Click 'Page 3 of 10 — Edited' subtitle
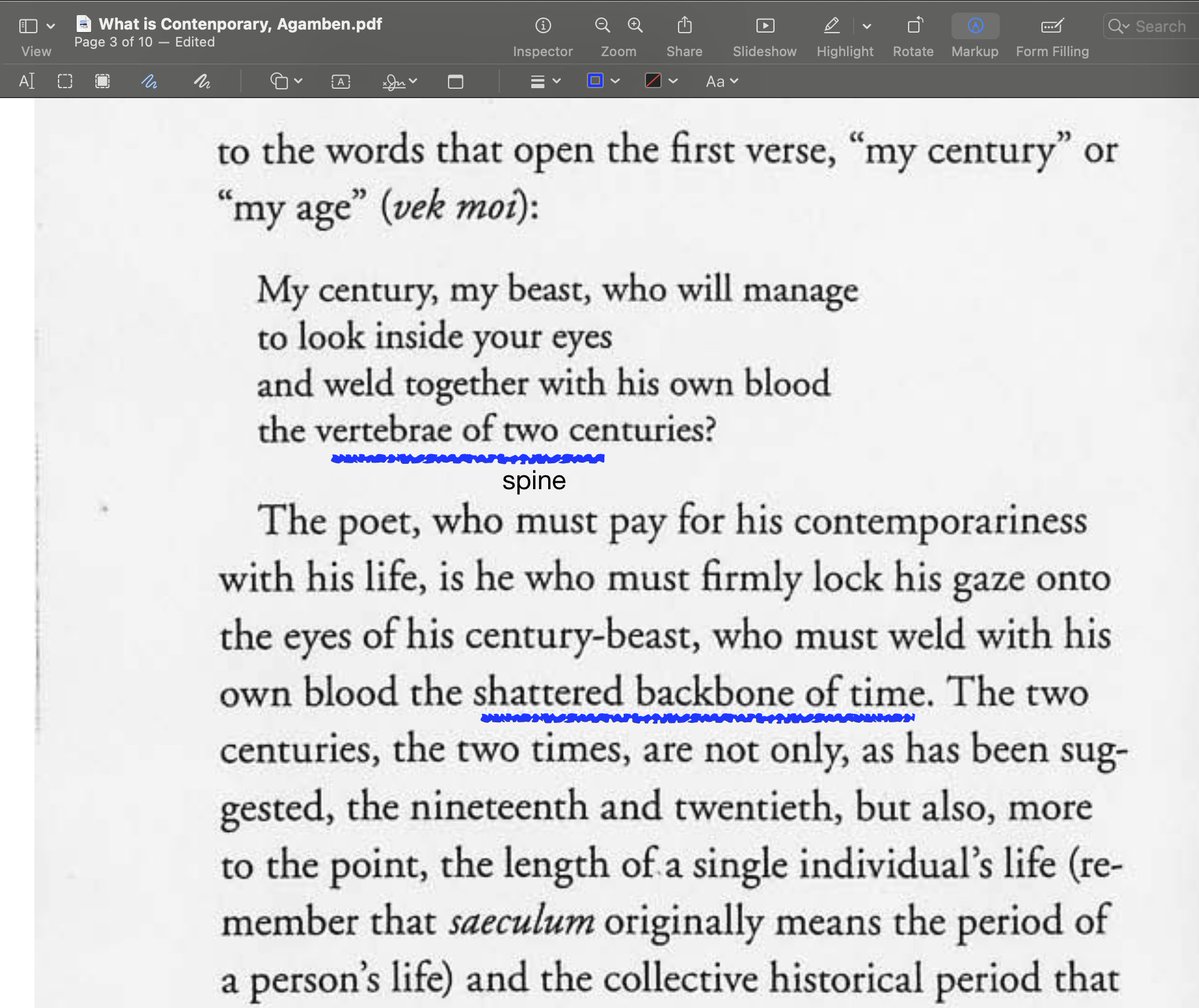This screenshot has height=1008, width=1199. [x=145, y=42]
